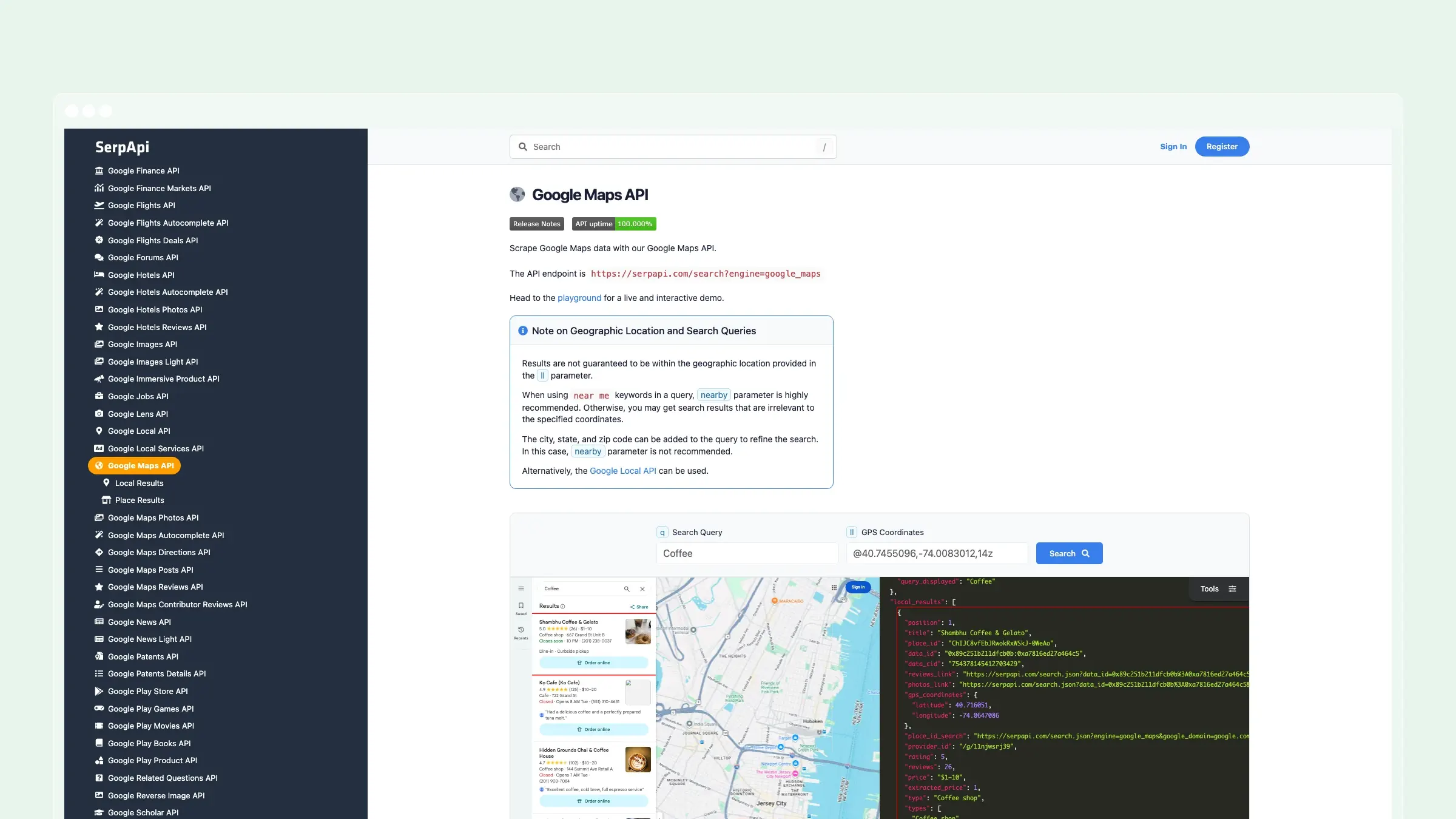Click the blue info icon in the Note heading
Viewport: 1456px width, 819px height.
coord(523,331)
